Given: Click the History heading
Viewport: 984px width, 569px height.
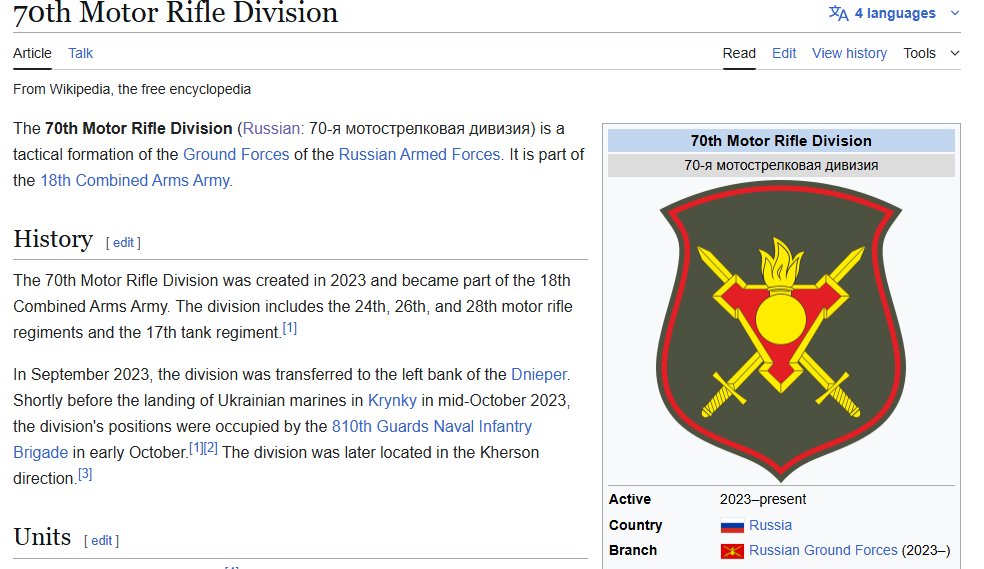Looking at the screenshot, I should [x=53, y=239].
